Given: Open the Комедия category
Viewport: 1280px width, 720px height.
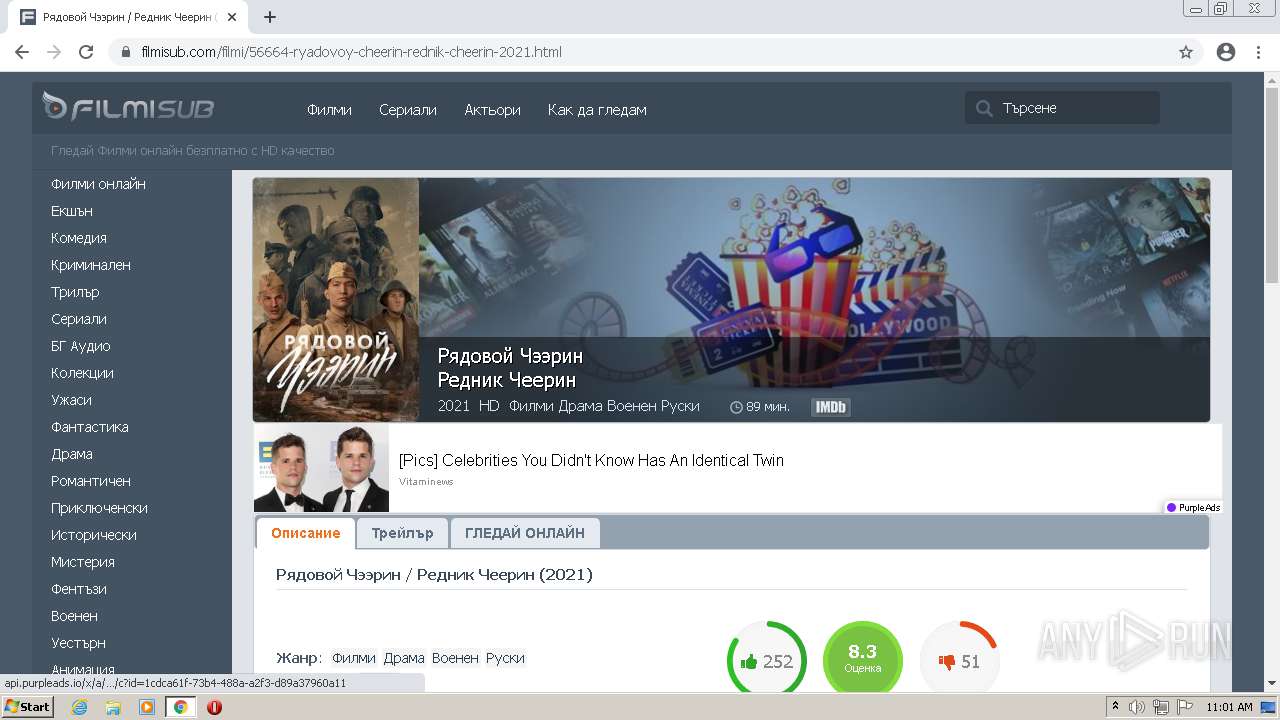Looking at the screenshot, I should (79, 238).
